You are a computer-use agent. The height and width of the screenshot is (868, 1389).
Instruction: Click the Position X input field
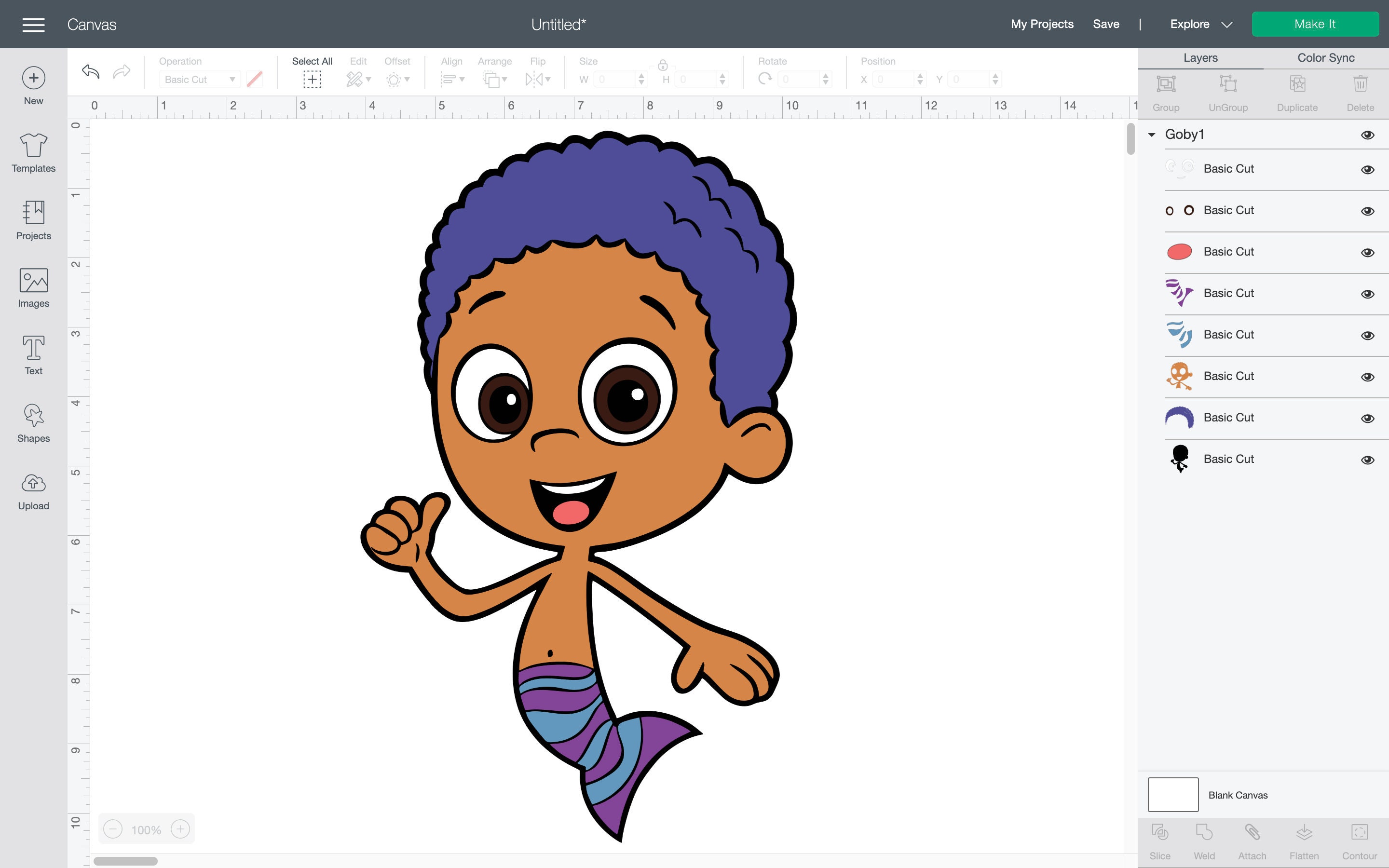click(894, 79)
